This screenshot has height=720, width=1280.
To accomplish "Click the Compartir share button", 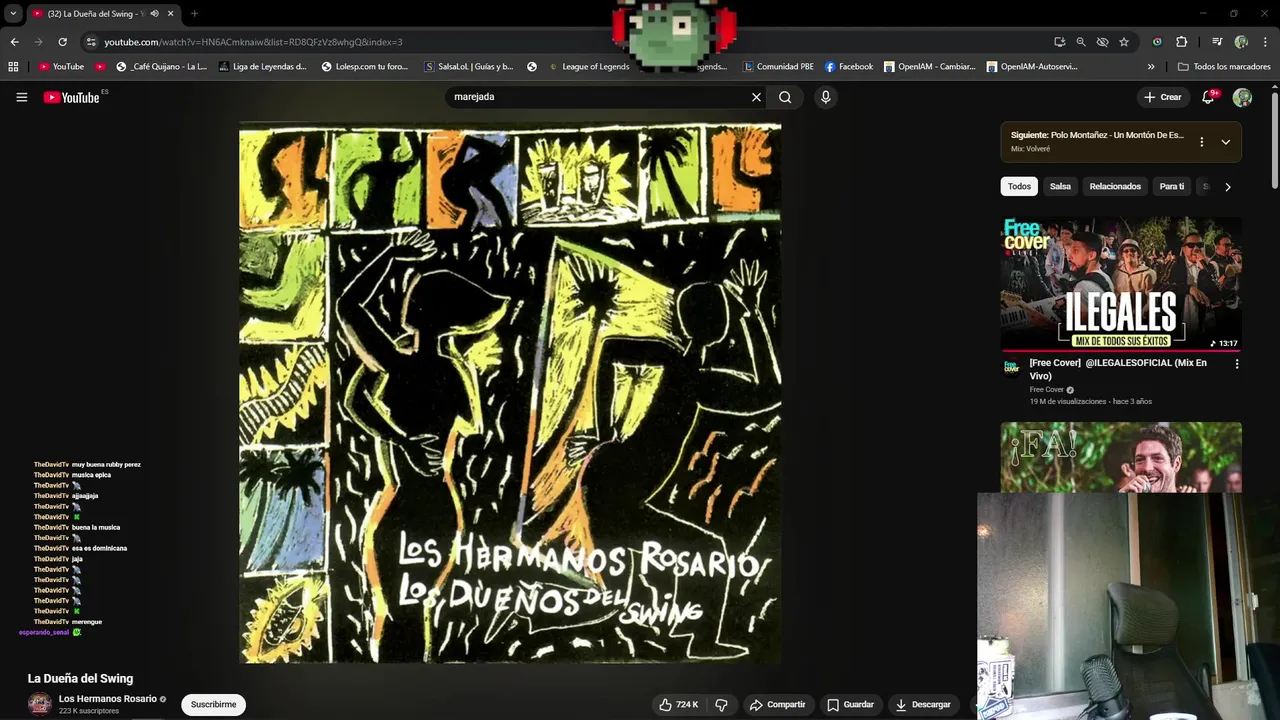I will (x=777, y=704).
